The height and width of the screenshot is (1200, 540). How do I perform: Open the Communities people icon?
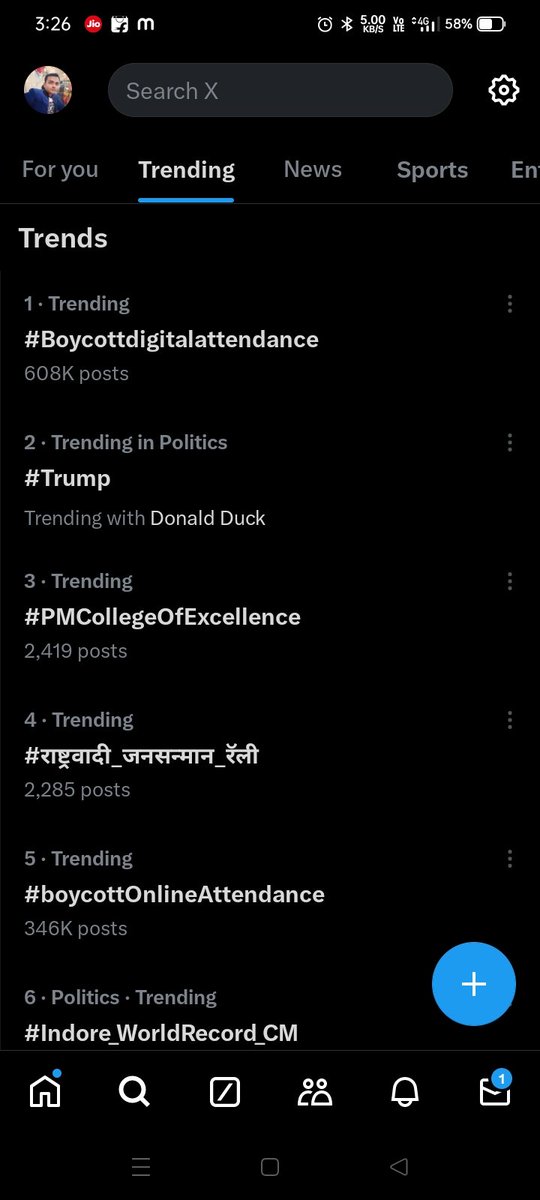pyautogui.click(x=315, y=1092)
